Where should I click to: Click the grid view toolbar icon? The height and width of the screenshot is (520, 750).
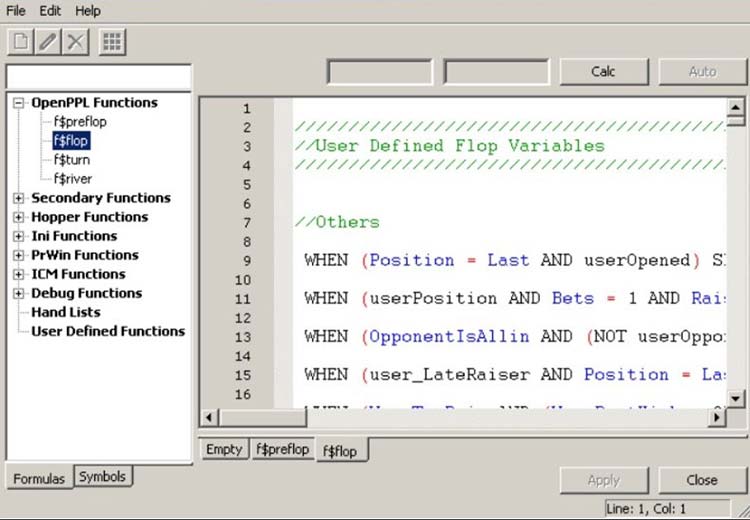(x=112, y=42)
